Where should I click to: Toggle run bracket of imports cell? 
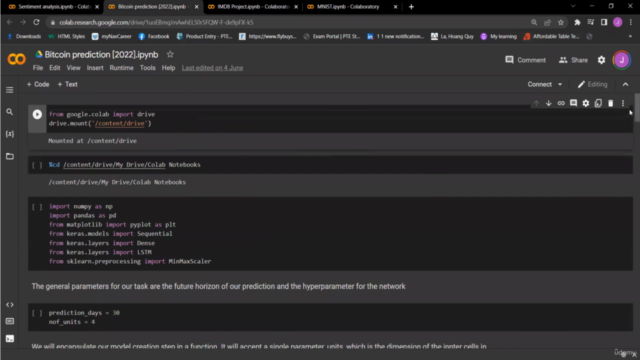tap(37, 207)
